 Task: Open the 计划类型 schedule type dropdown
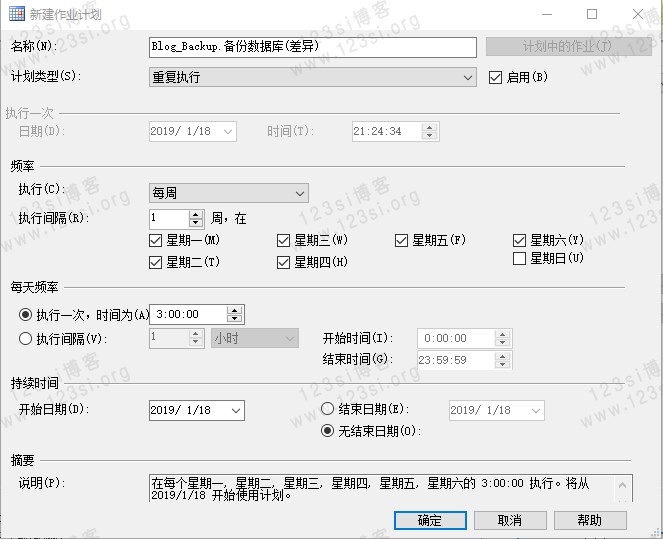[x=468, y=77]
